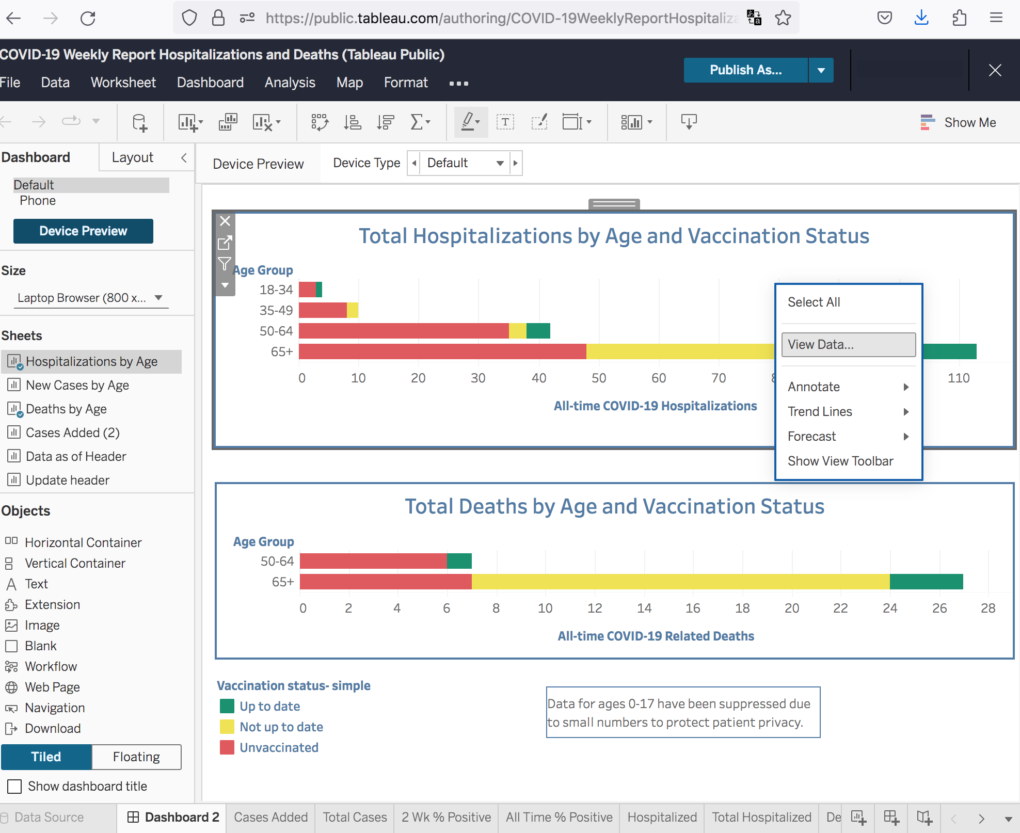Click the New Data Source toolbar icon
The image size is (1020, 833).
(x=140, y=122)
